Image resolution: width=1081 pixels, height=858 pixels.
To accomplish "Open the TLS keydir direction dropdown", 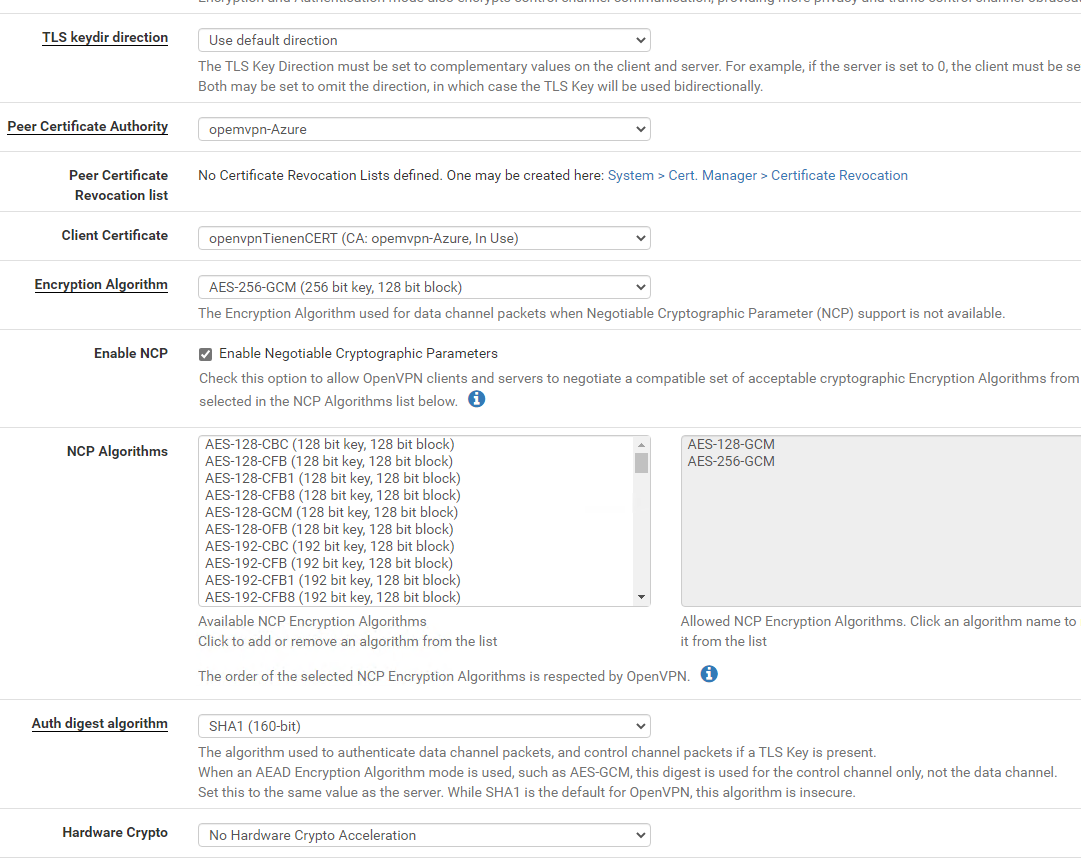I will pyautogui.click(x=424, y=40).
